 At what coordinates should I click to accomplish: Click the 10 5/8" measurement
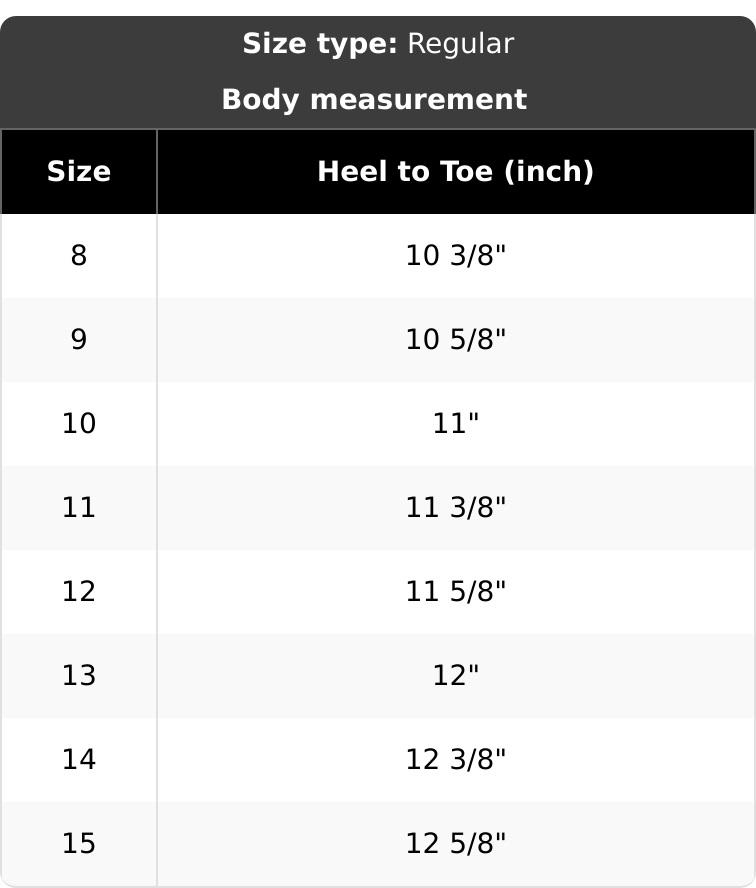coord(456,340)
